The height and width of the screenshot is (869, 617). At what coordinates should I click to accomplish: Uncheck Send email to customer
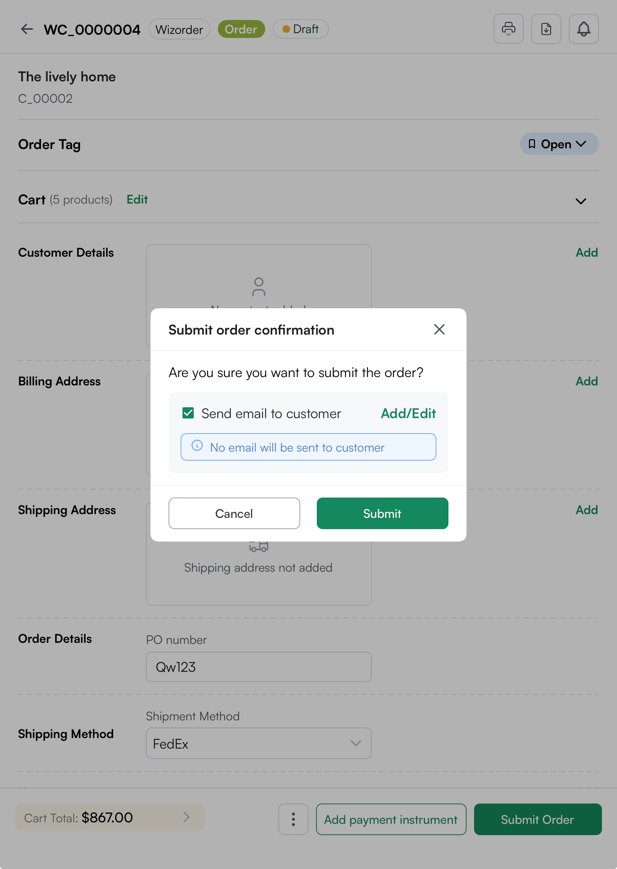pyautogui.click(x=189, y=412)
